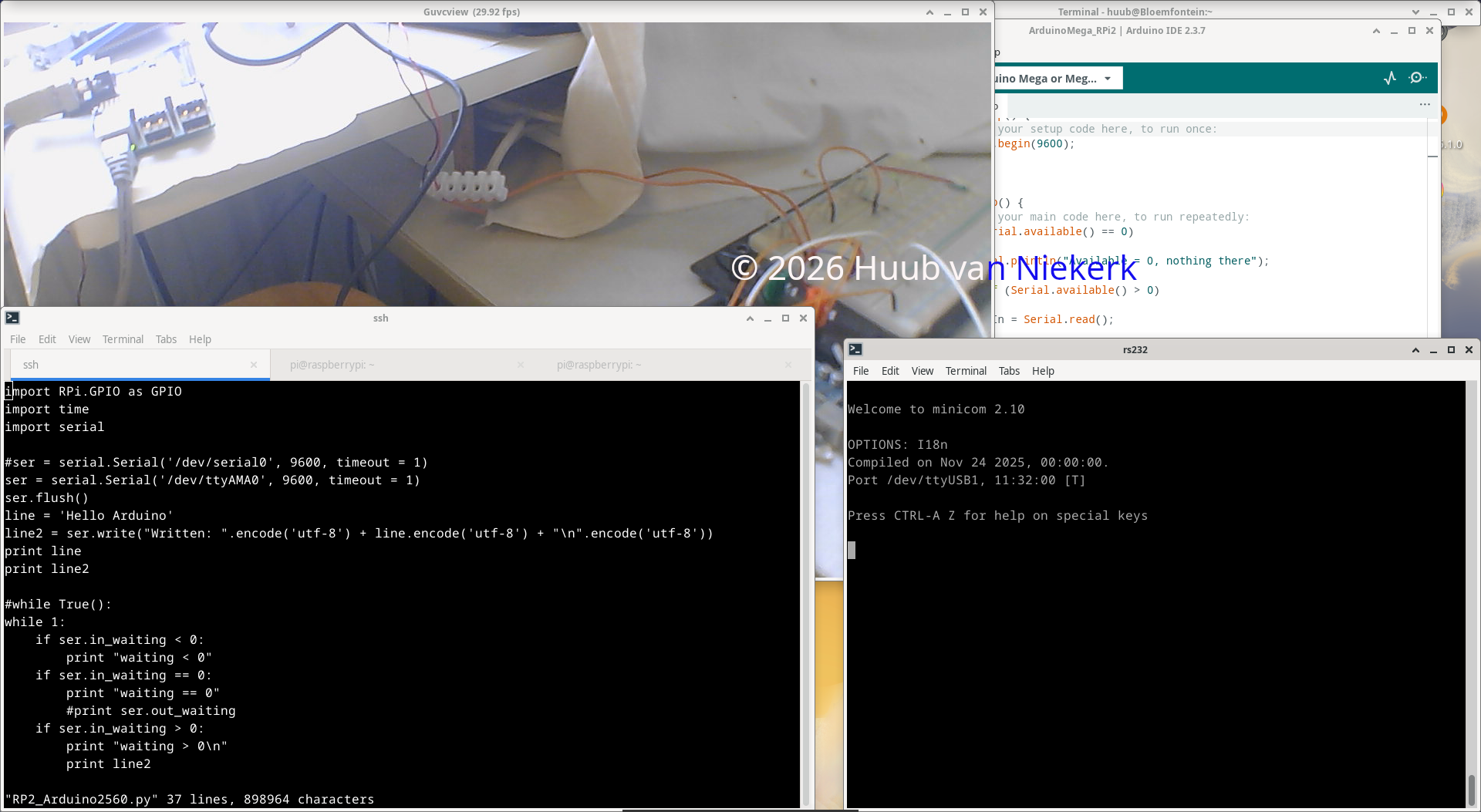Open the View menu in rs232 window
Image resolution: width=1481 pixels, height=812 pixels.
pos(922,371)
